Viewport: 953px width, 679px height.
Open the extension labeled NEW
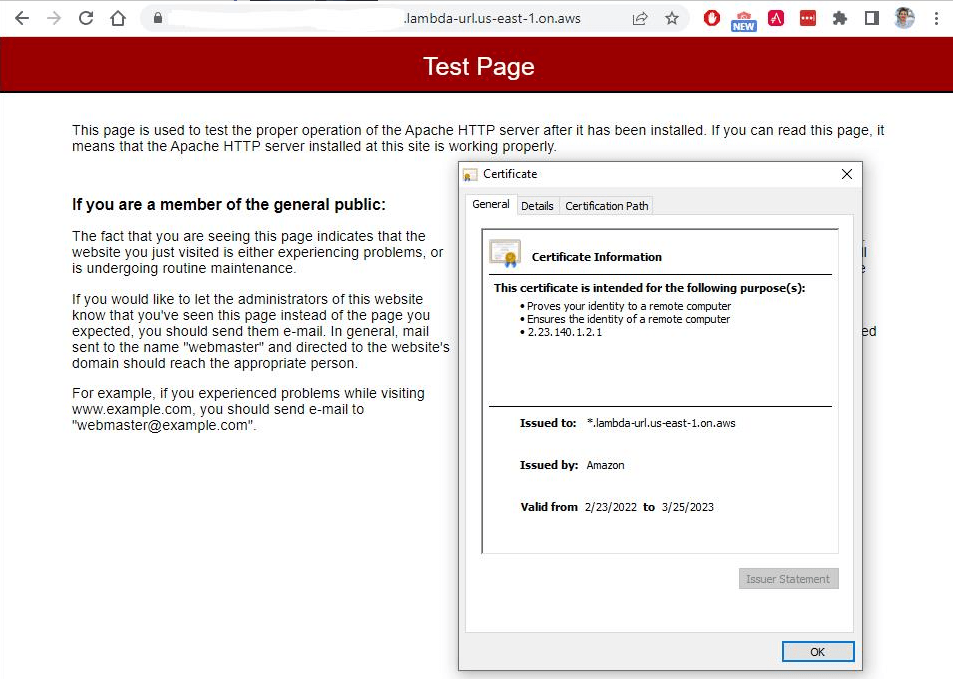744,21
